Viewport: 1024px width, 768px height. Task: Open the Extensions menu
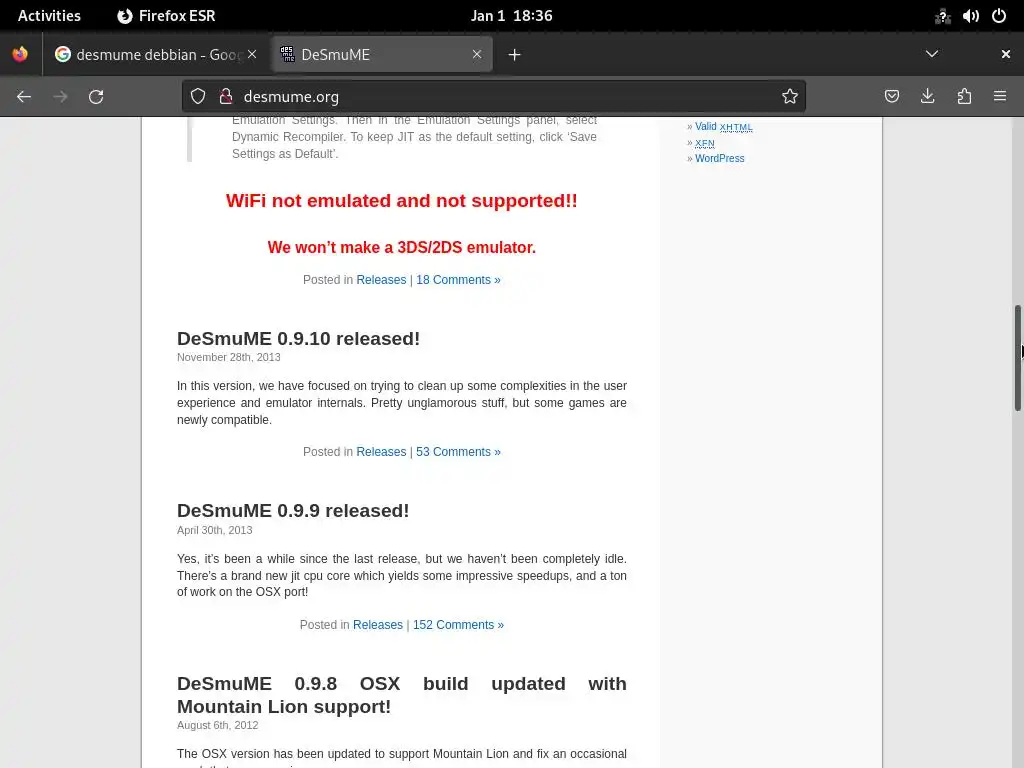(x=964, y=97)
